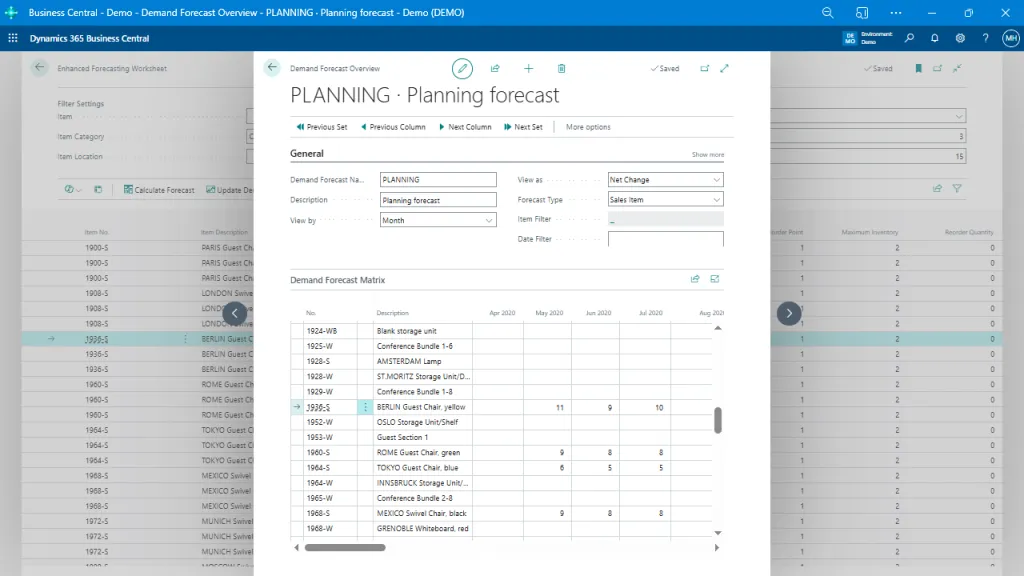Open the Demand Forecast Matrix in Excel

coord(714,280)
